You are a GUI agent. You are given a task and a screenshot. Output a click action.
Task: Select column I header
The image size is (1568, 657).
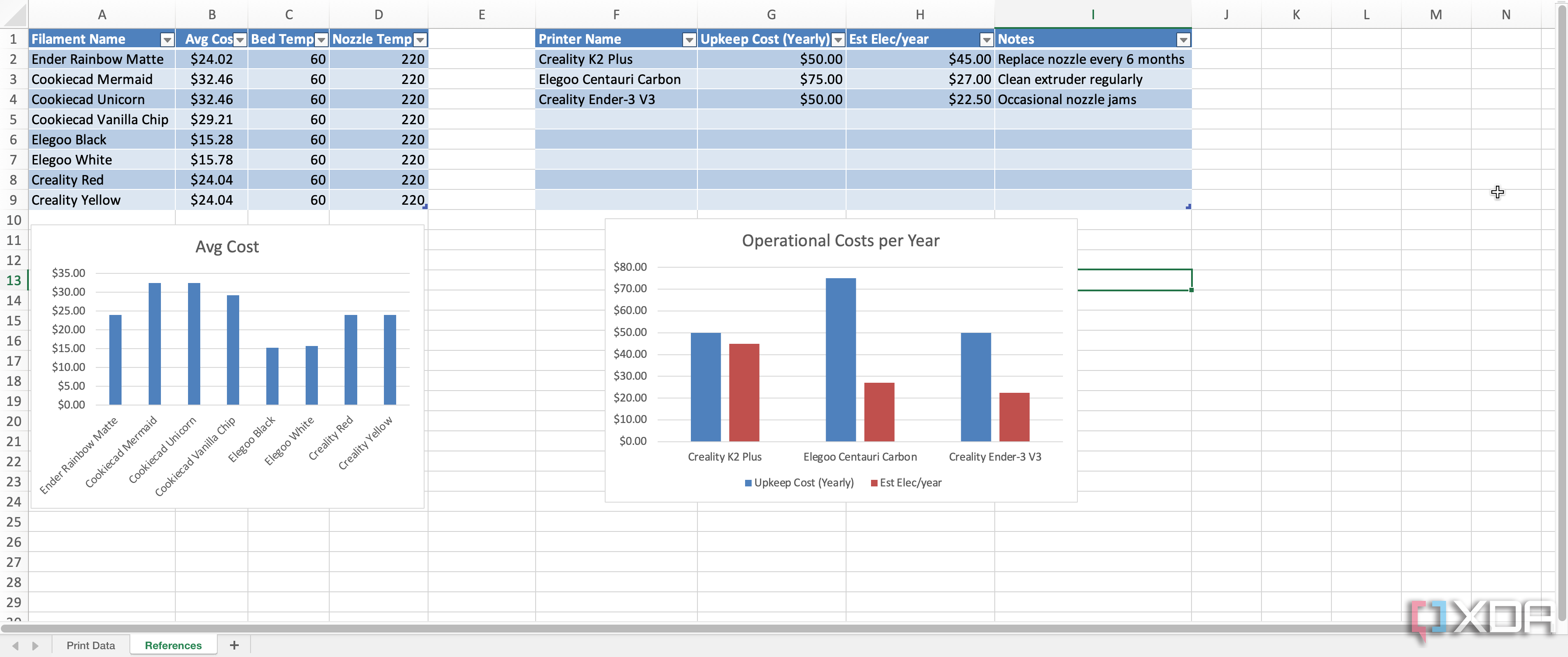1092,14
